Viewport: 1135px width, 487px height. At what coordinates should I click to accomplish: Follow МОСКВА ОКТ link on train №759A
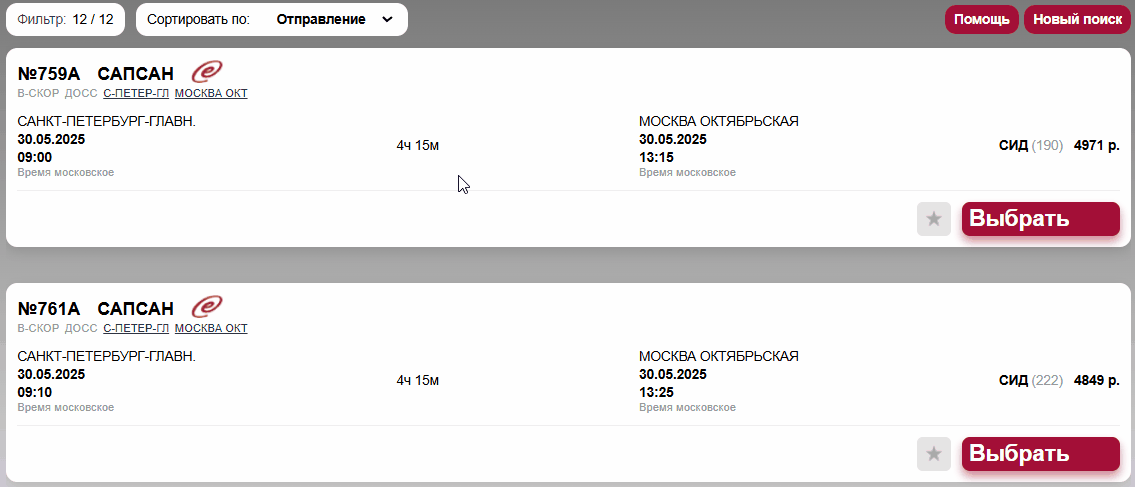coord(211,93)
